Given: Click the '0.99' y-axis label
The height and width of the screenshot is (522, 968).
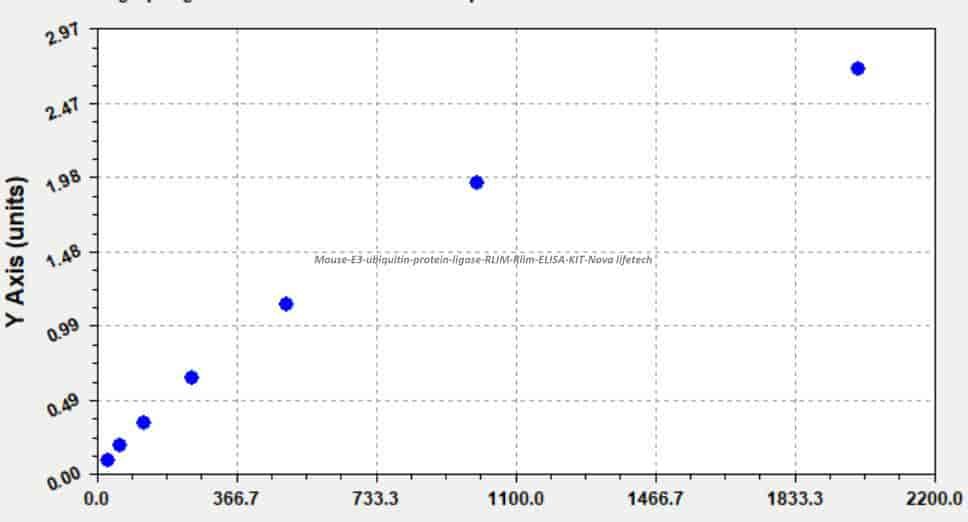Looking at the screenshot, I should pos(64,329).
